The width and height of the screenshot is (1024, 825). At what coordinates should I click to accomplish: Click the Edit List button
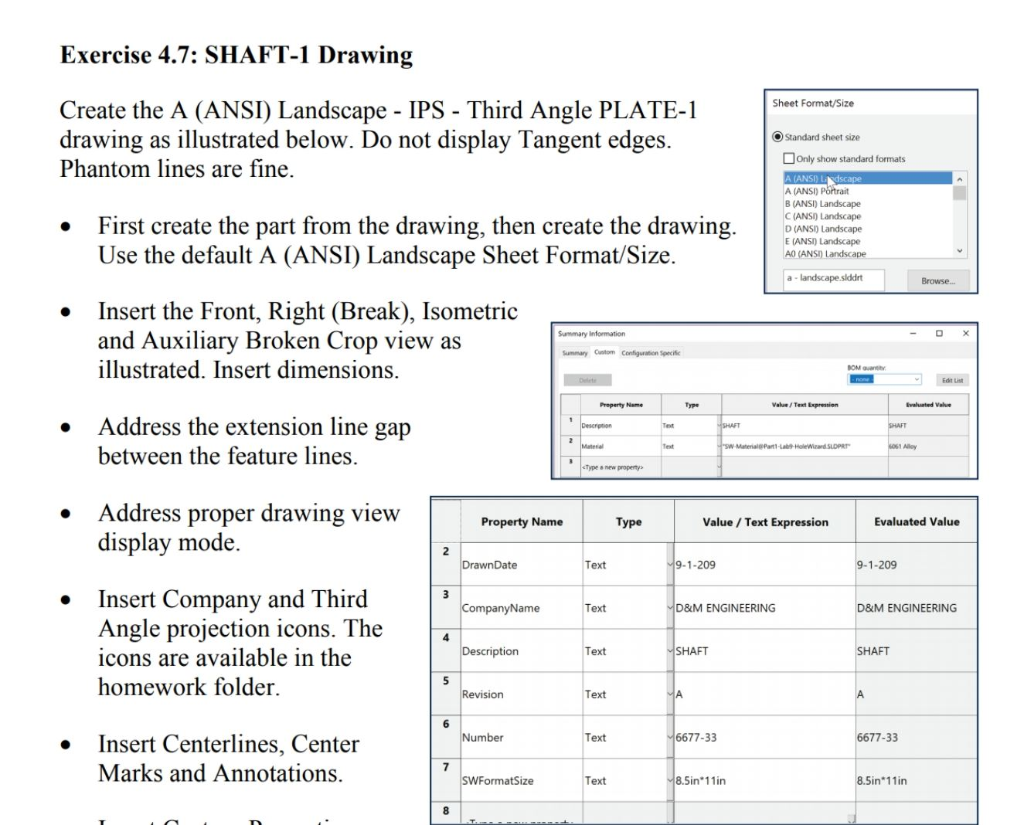click(x=952, y=380)
